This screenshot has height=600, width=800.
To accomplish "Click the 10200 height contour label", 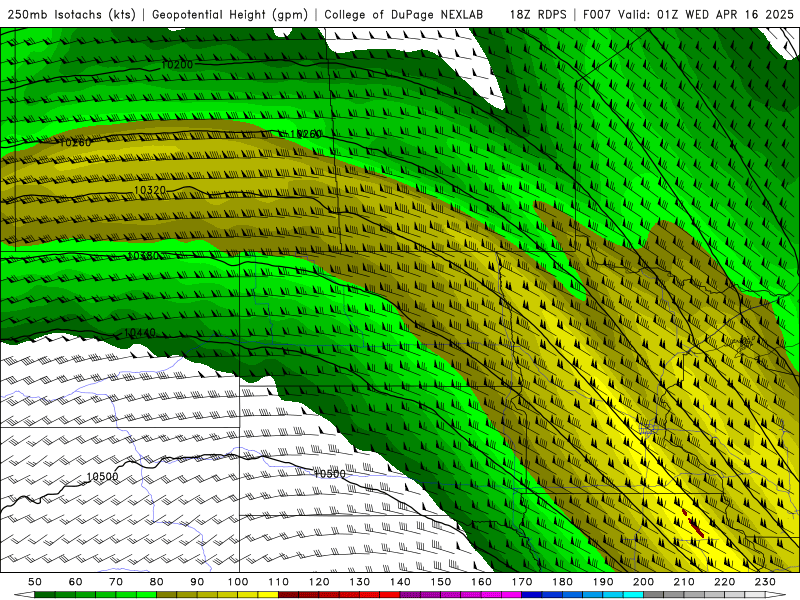I will point(177,65).
